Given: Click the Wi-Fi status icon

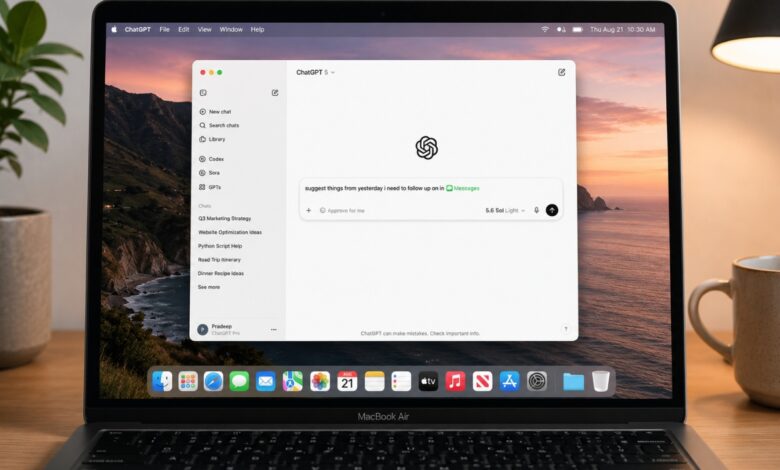Looking at the screenshot, I should (x=545, y=29).
